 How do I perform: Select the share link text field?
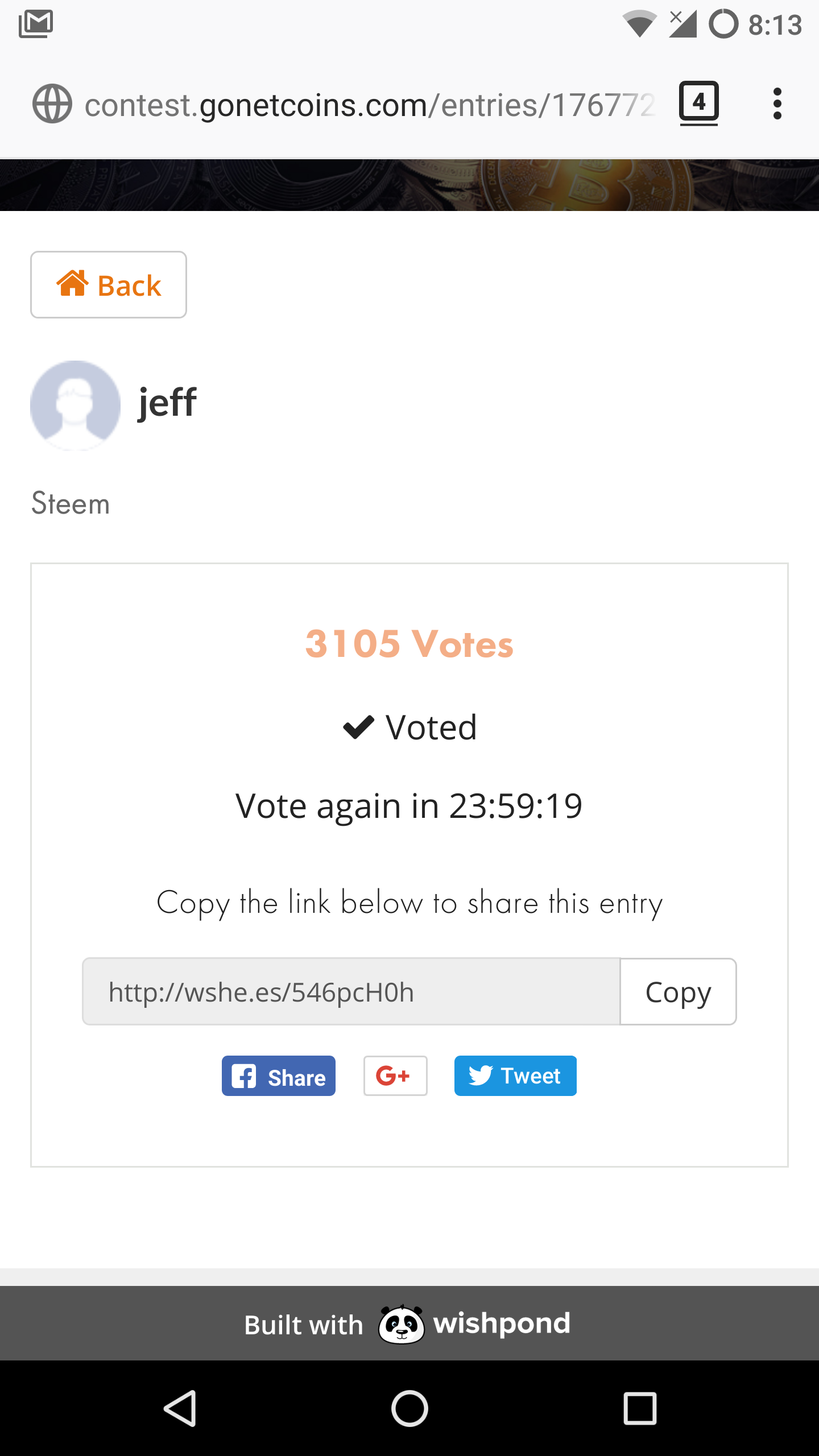pos(351,991)
